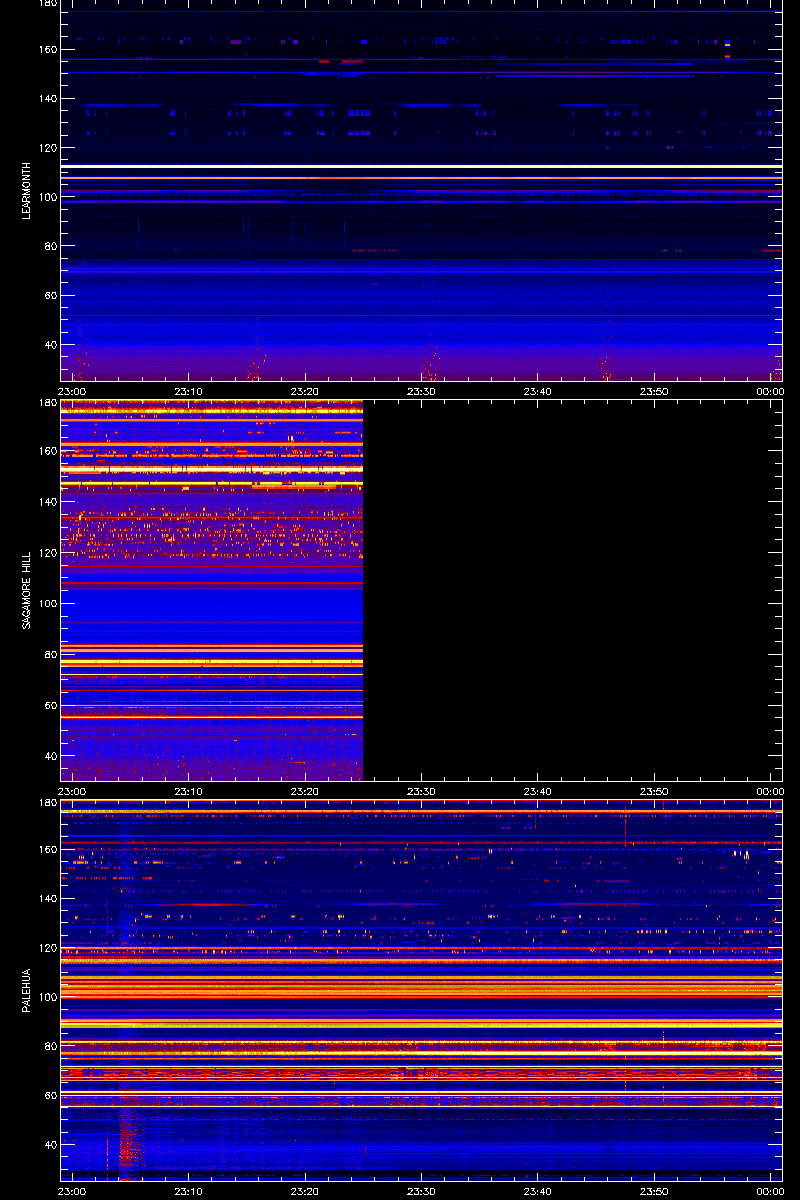The image size is (800, 1200).
Task: Select the Learmonth spectrogram plot area
Action: coord(421,190)
